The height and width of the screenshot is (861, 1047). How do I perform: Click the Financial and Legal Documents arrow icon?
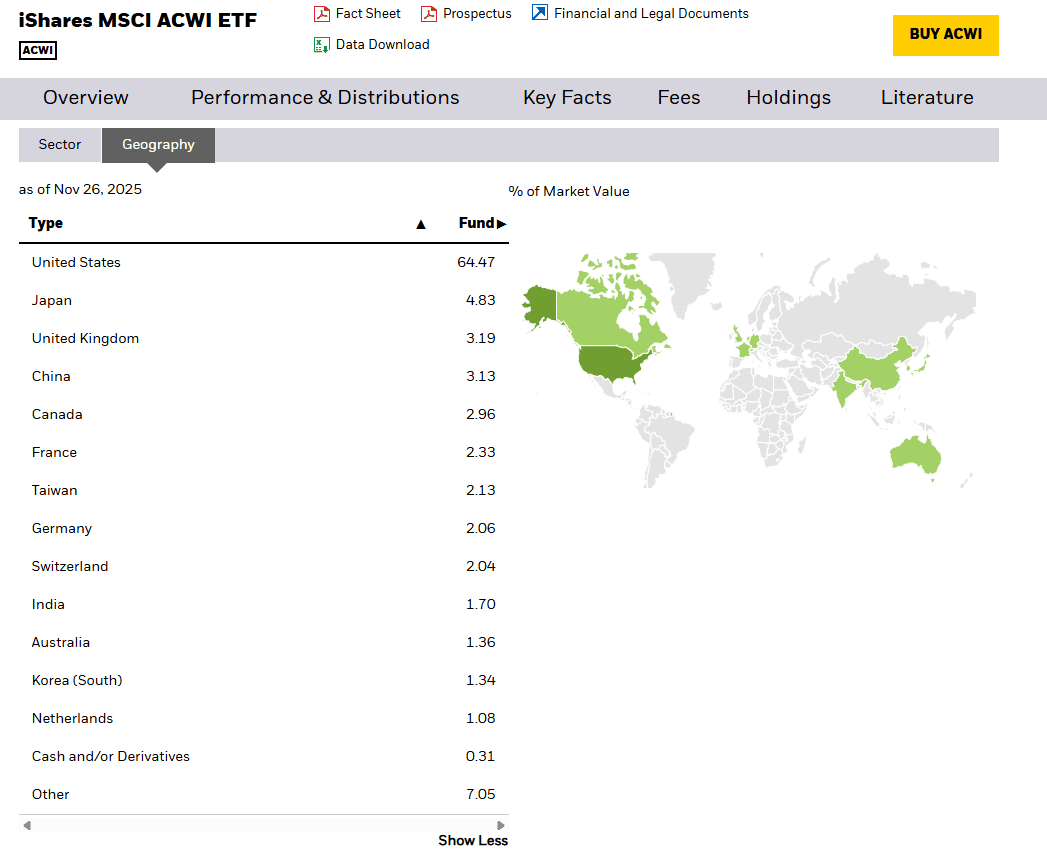[x=540, y=13]
